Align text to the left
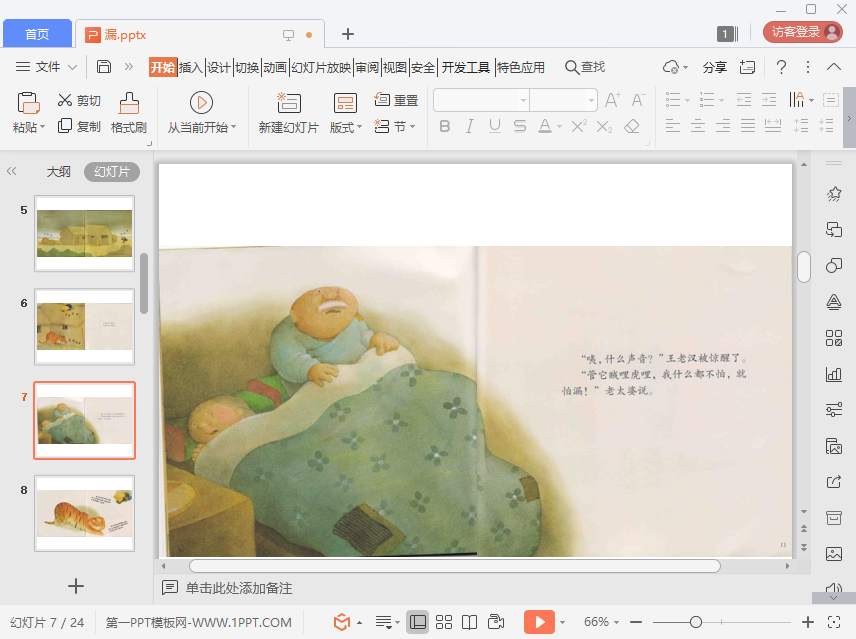 (673, 126)
